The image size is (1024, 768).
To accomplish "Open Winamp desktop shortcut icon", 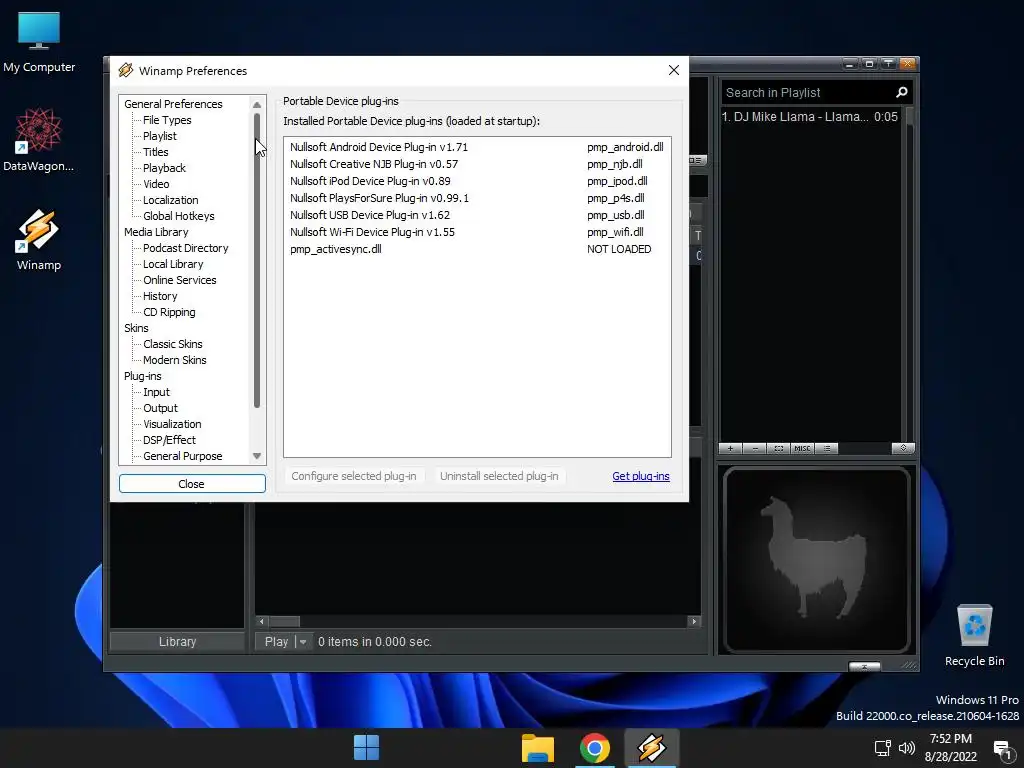I will (x=39, y=240).
